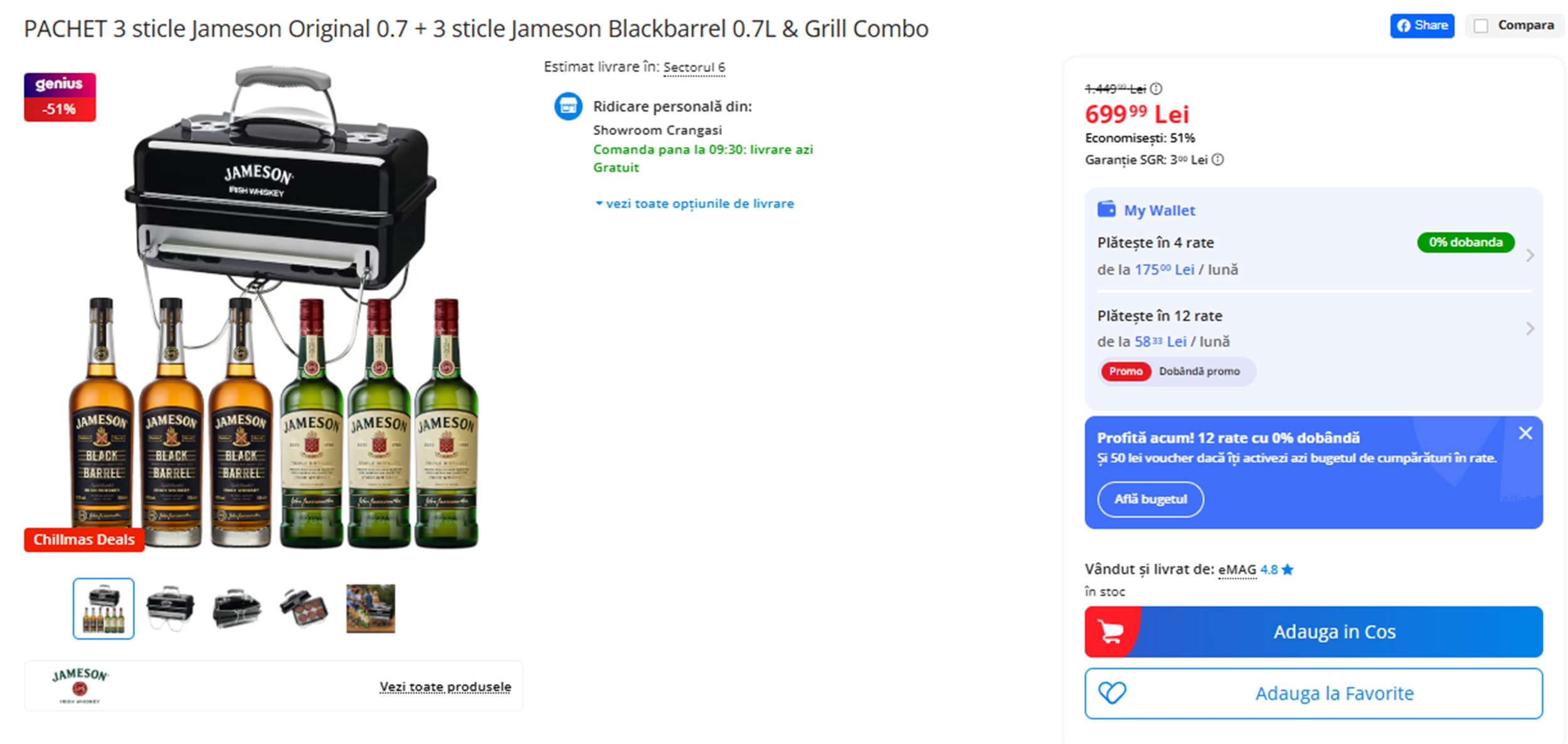Click the My Wallet wallet icon
1568x744 pixels.
(x=1108, y=210)
